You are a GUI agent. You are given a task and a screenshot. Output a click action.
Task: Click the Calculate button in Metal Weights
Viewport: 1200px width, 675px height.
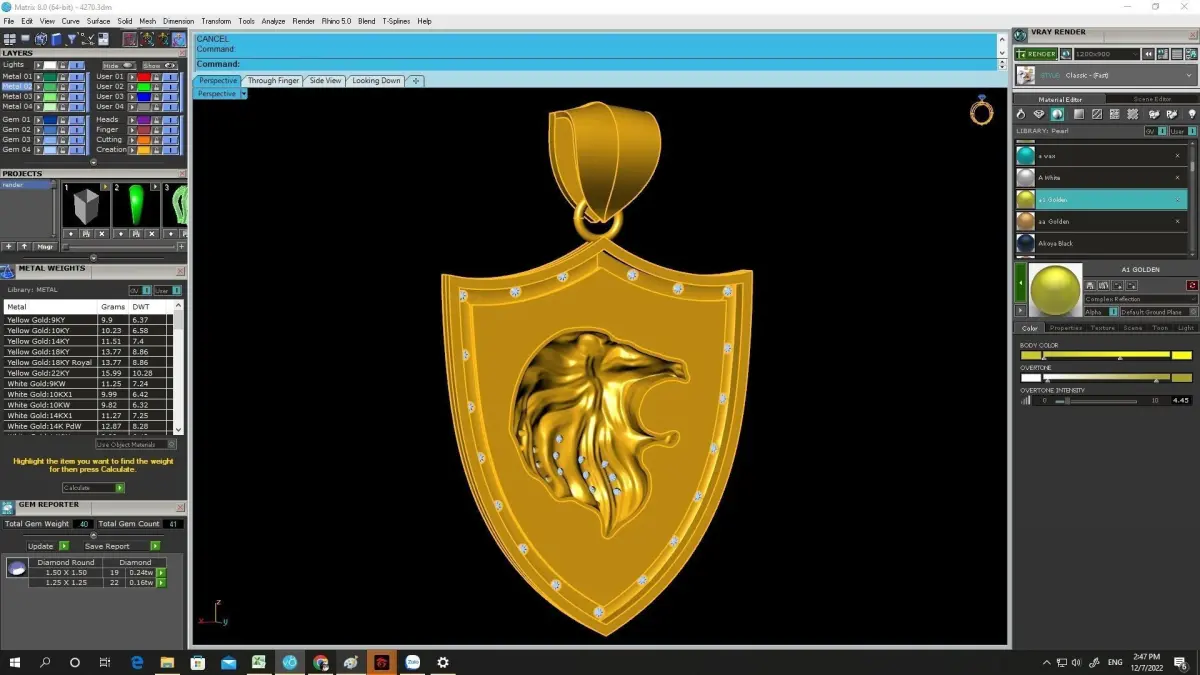coord(93,488)
